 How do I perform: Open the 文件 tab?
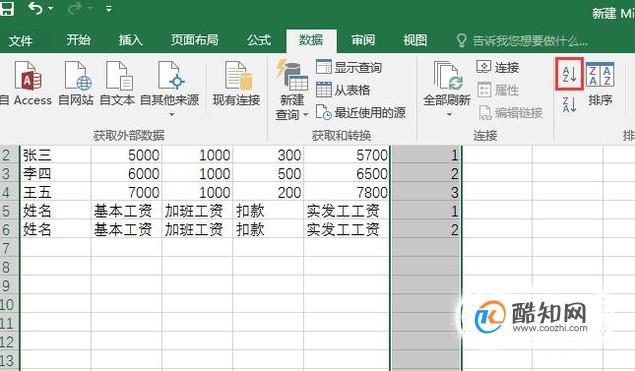(x=20, y=40)
